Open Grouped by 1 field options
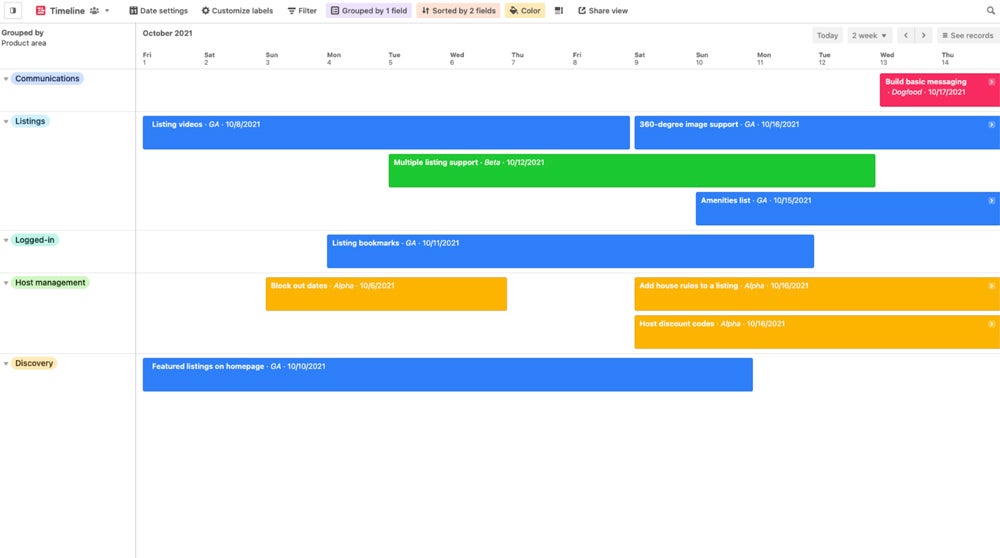This screenshot has width=1000, height=558. pyautogui.click(x=369, y=11)
